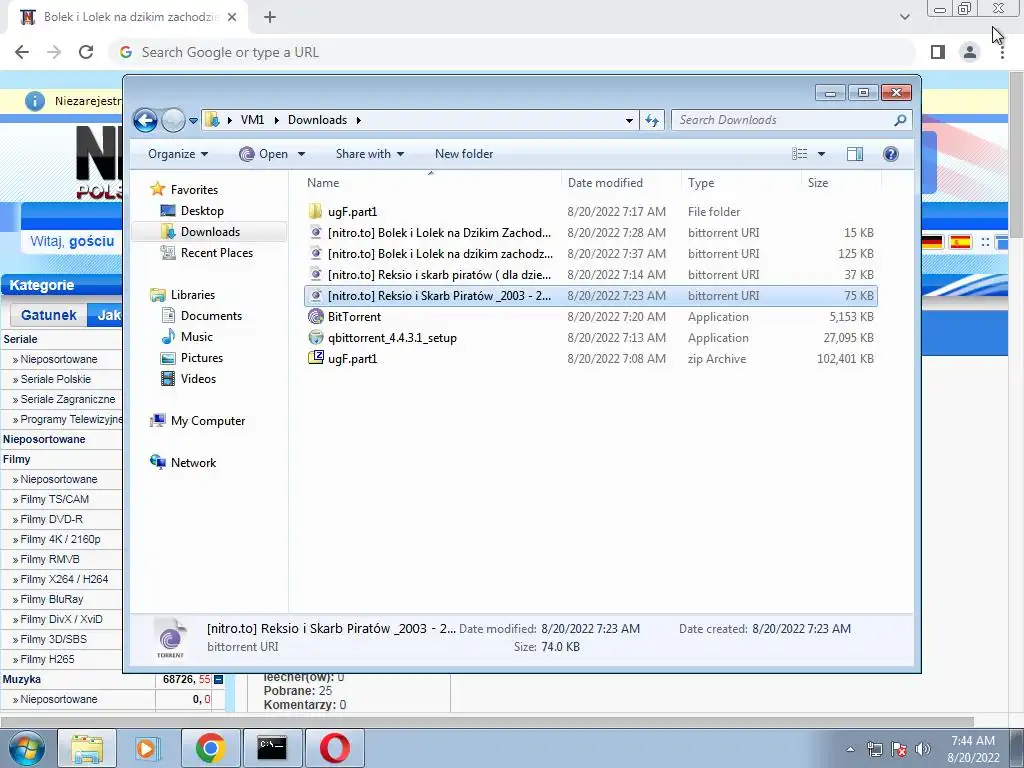
Task: Select Downloads in Favorites
Action: 210,232
